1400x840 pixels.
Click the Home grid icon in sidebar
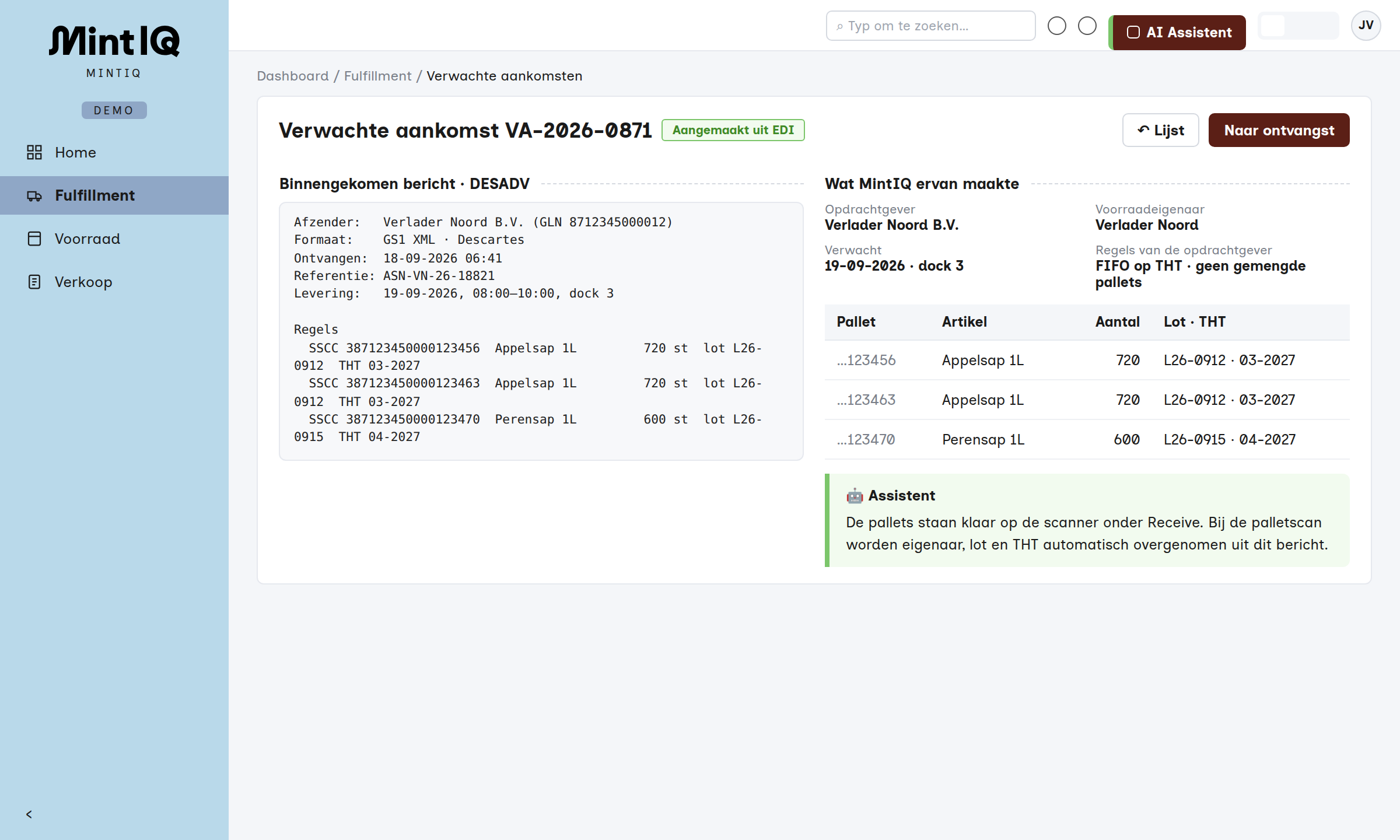[x=34, y=152]
